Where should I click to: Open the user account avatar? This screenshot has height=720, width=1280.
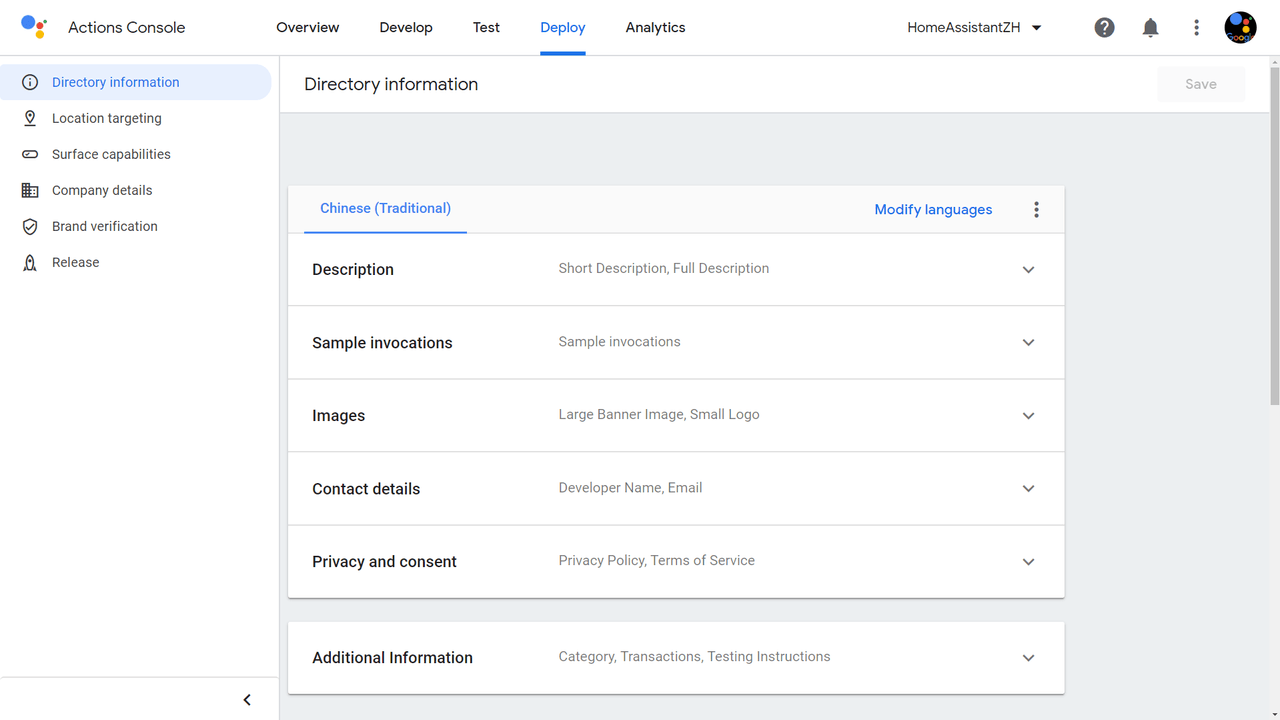1240,28
